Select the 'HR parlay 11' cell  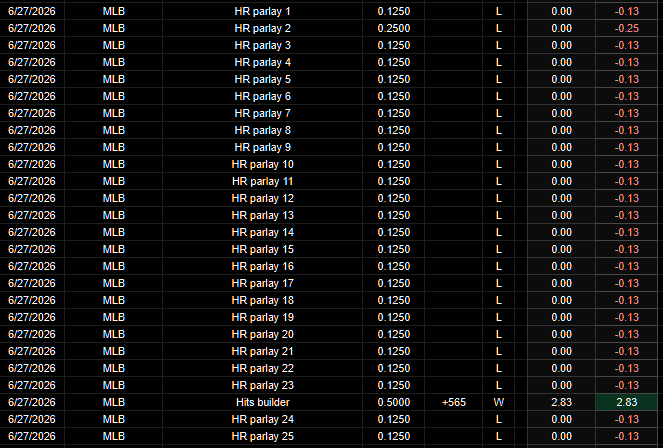(x=262, y=181)
